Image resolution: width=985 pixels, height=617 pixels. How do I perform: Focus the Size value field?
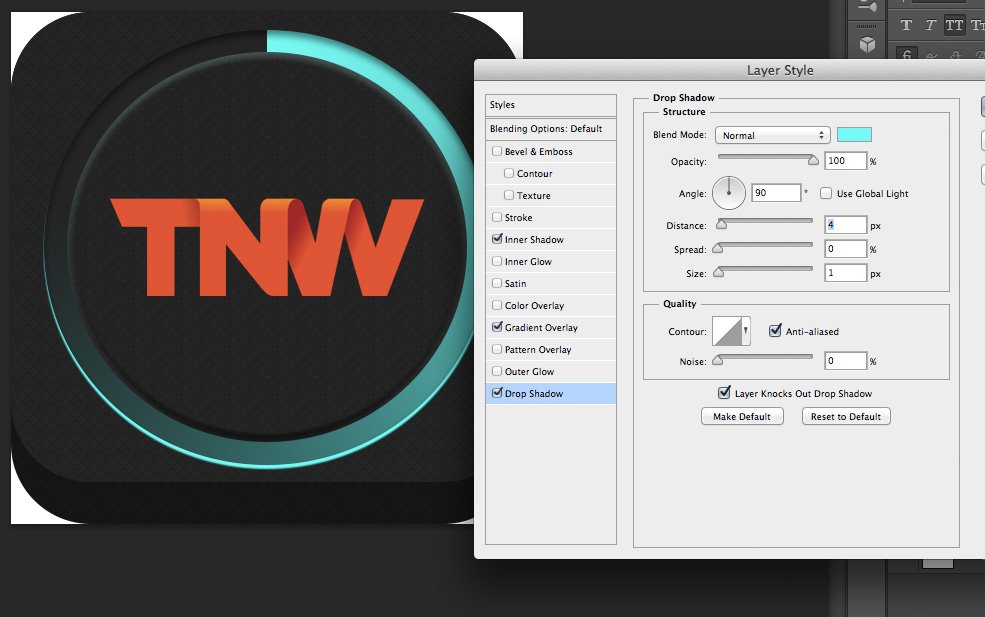(846, 273)
